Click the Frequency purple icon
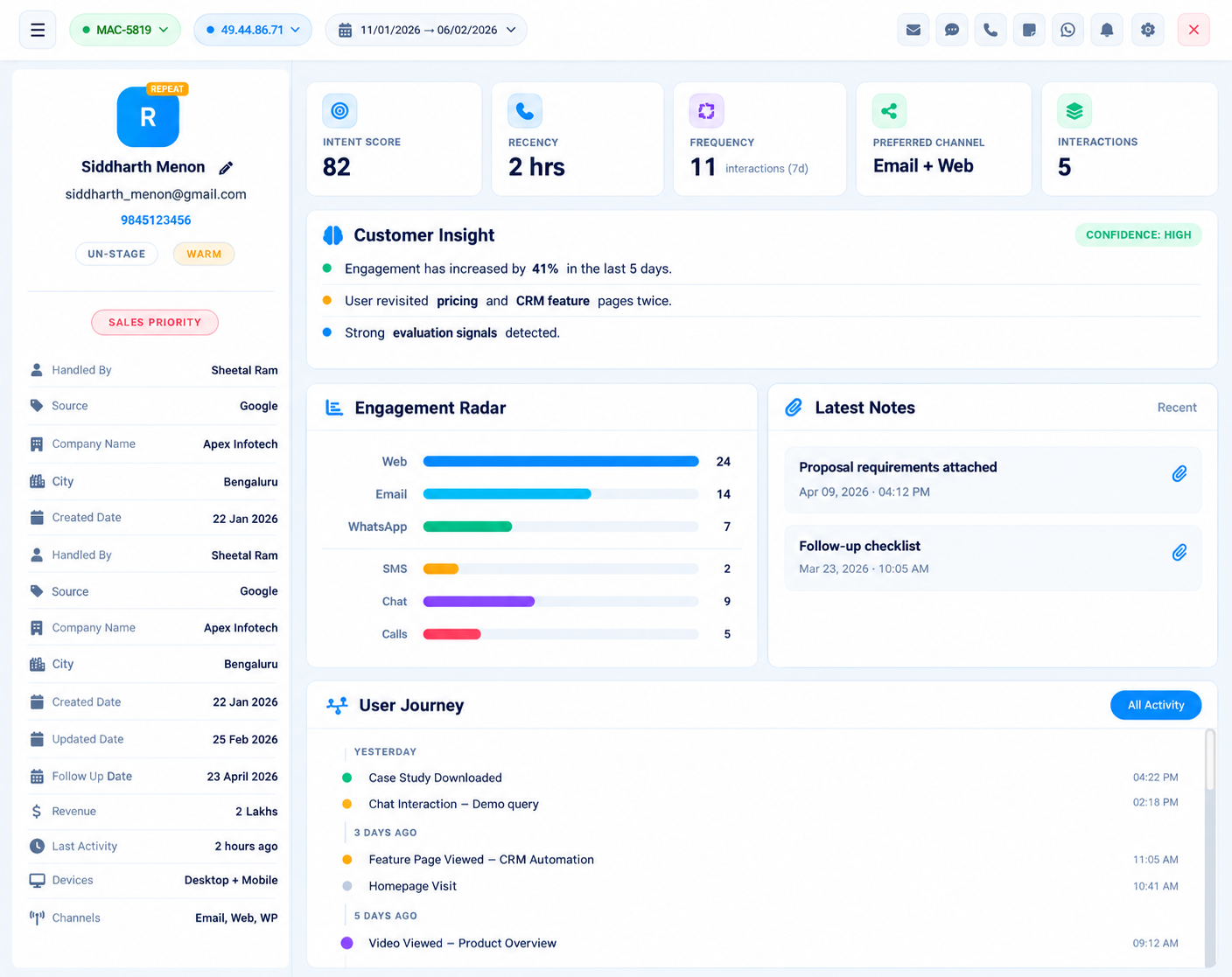This screenshot has height=977, width=1232. 706,111
